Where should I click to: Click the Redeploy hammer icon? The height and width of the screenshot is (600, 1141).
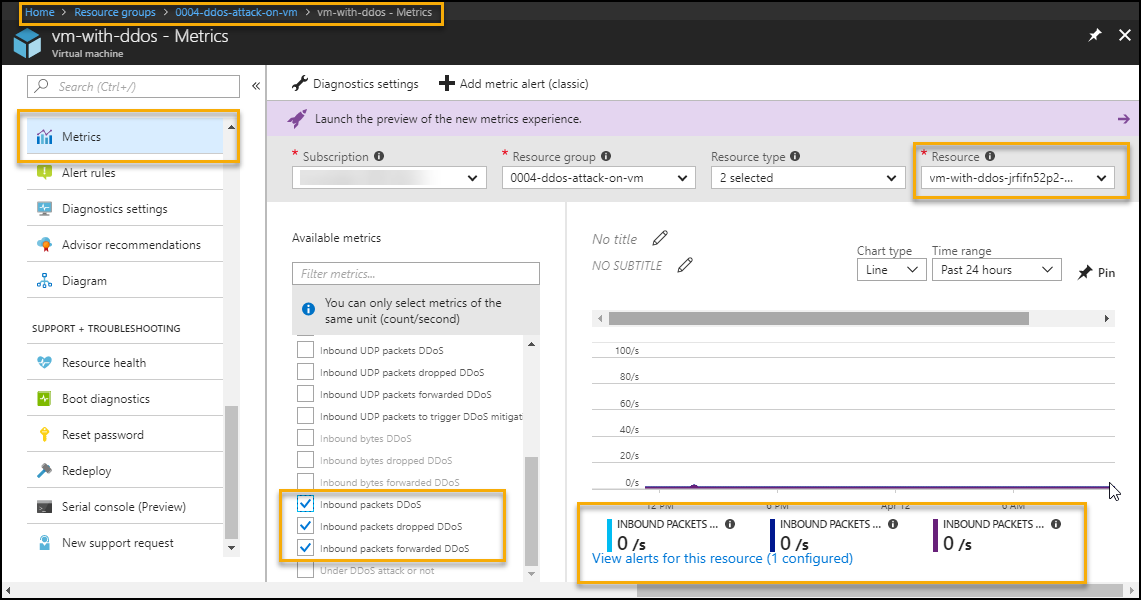44,471
